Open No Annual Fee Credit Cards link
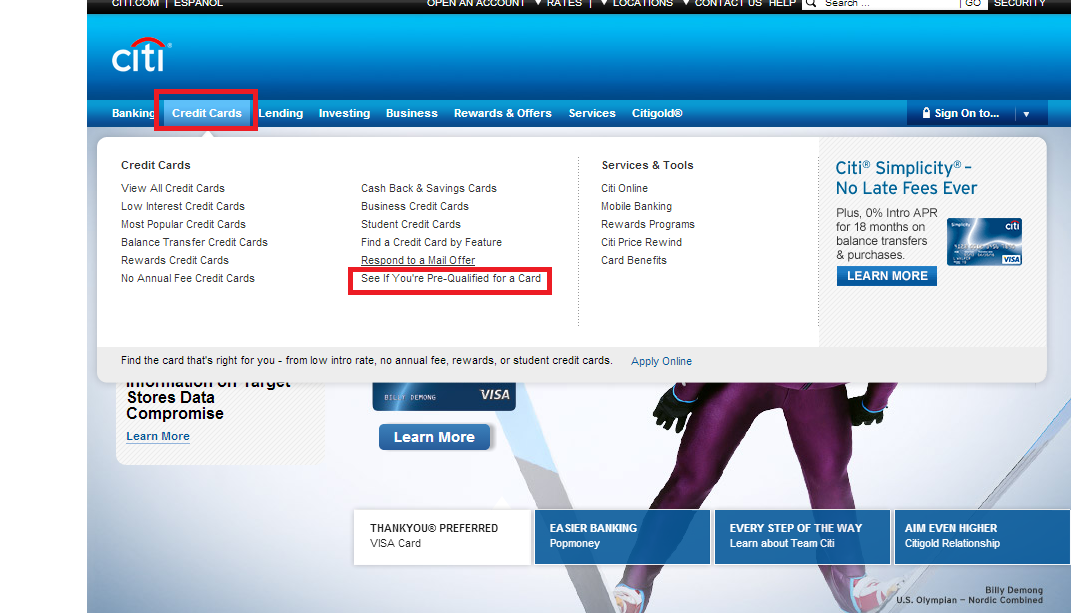This screenshot has height=613, width=1089. (188, 278)
